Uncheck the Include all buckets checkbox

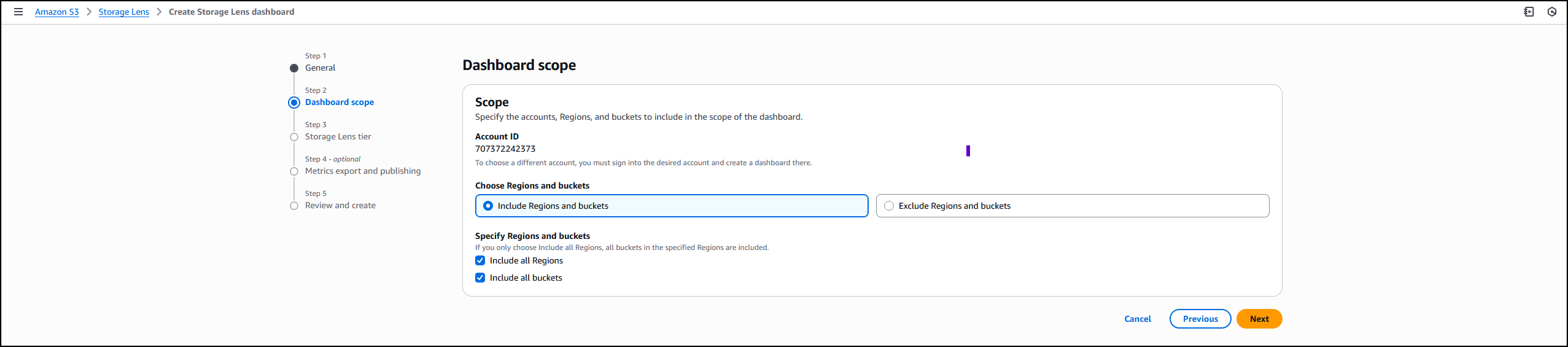point(480,278)
